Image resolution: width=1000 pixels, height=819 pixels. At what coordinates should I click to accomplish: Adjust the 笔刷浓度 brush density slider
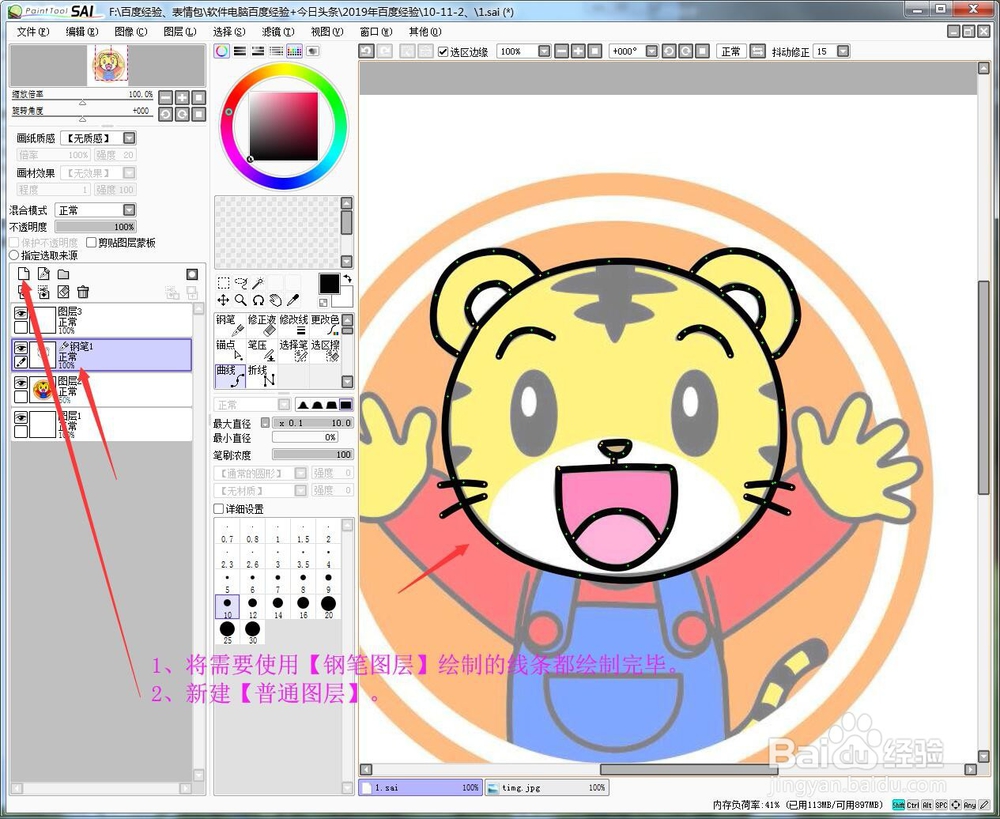[312, 454]
